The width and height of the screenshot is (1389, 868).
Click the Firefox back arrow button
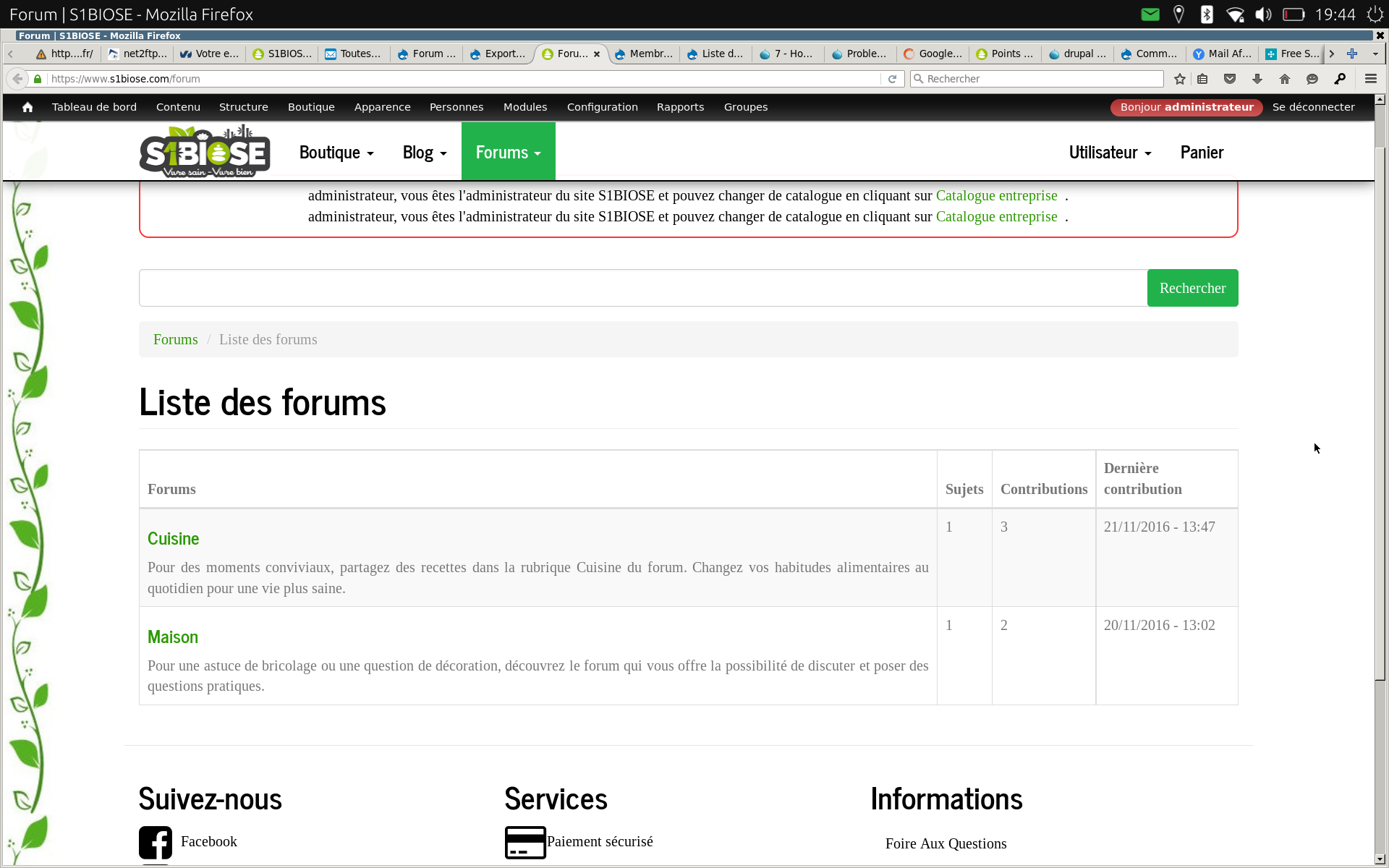pyautogui.click(x=18, y=79)
